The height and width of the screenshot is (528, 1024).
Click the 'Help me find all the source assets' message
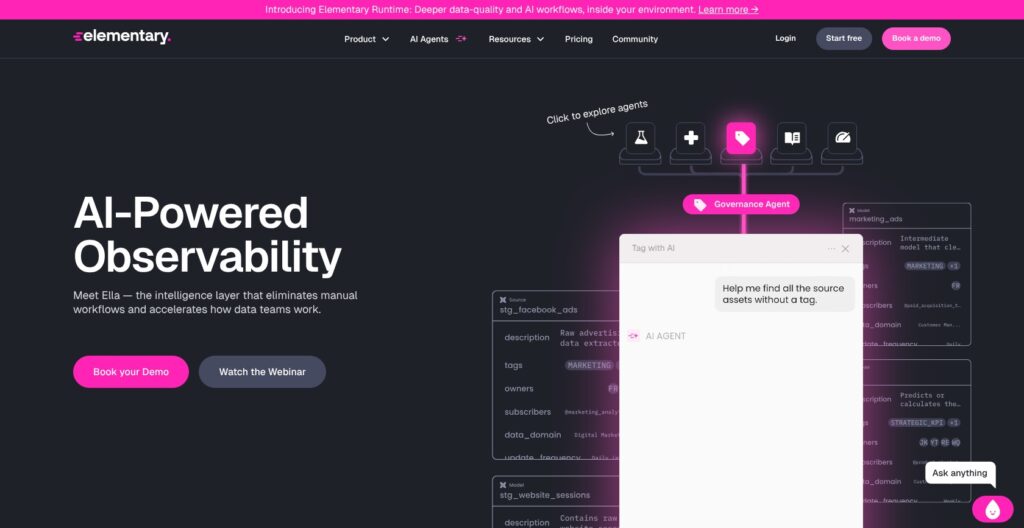point(784,294)
